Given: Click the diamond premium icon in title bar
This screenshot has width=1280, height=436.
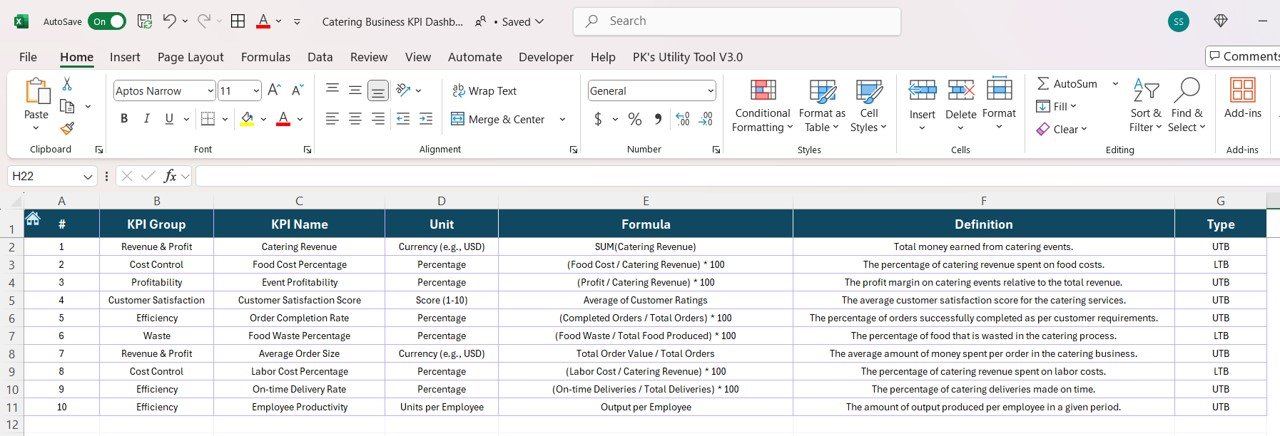Looking at the screenshot, I should point(1221,21).
